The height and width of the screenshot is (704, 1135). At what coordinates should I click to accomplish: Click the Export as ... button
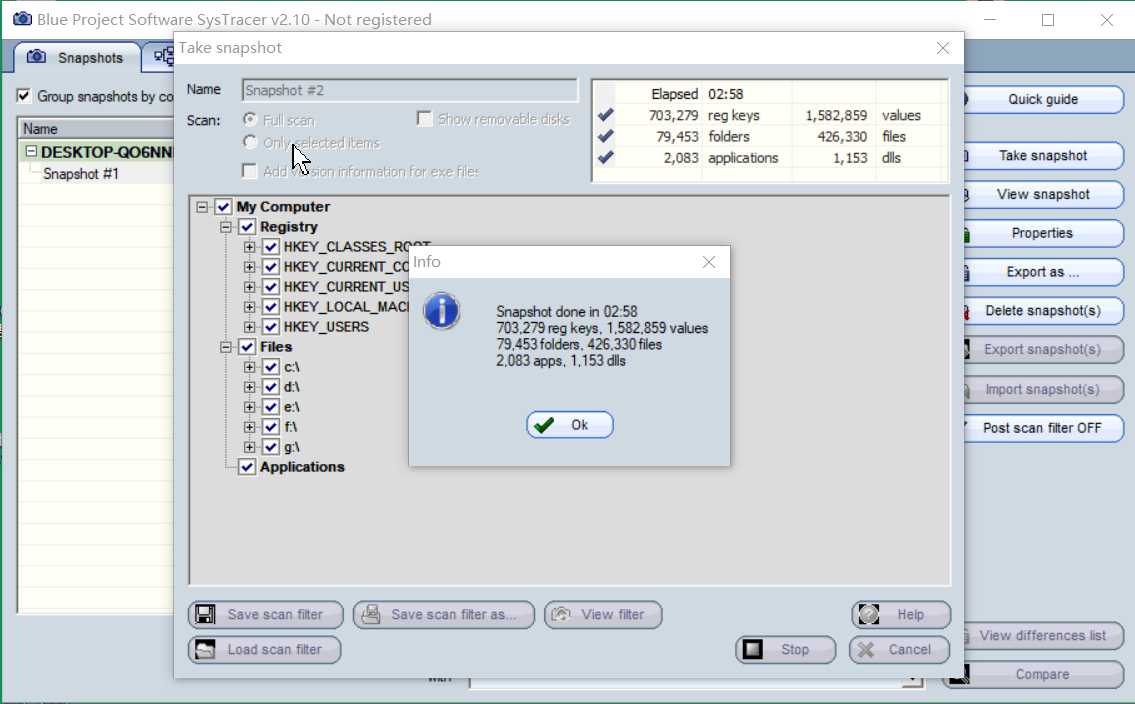coord(1042,272)
